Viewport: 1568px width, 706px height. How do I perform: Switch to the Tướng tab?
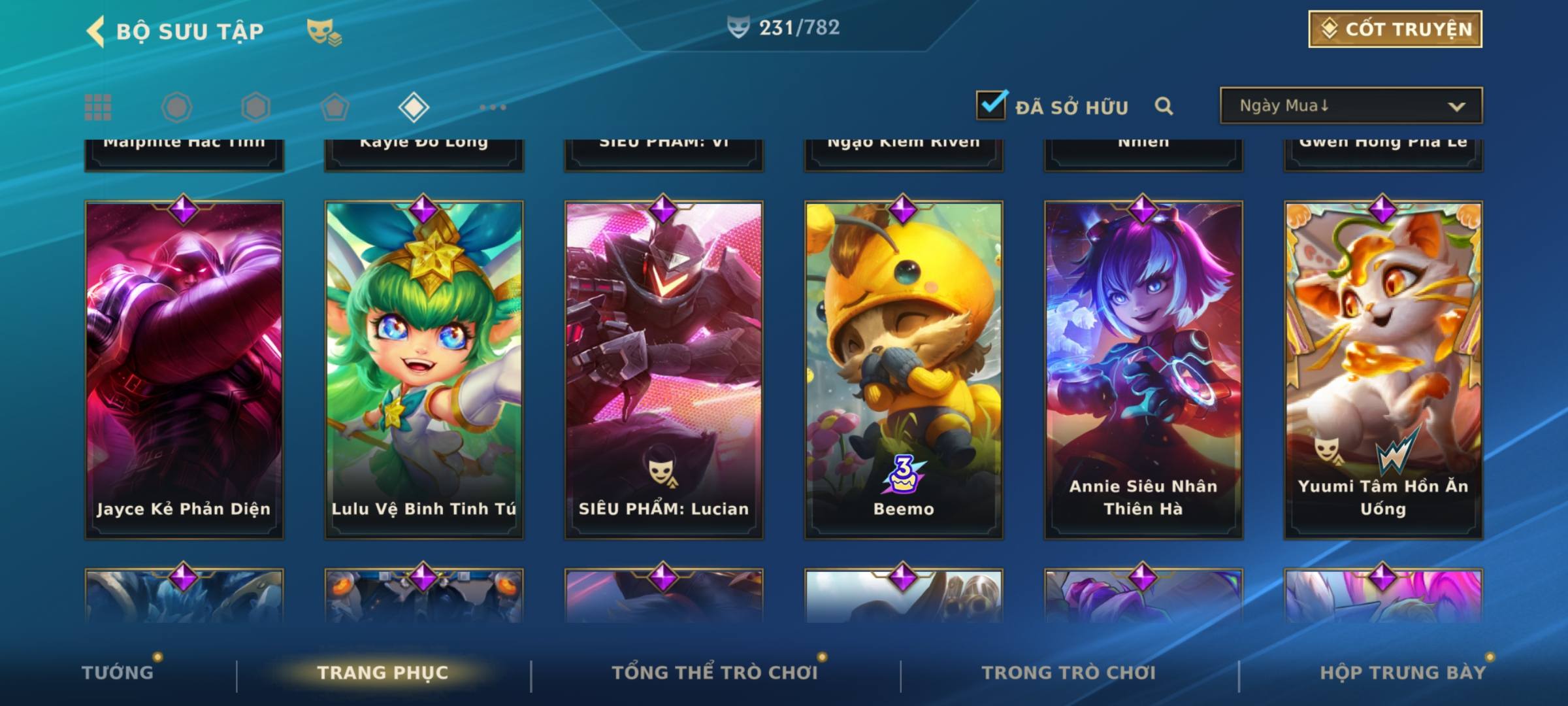pyautogui.click(x=118, y=672)
